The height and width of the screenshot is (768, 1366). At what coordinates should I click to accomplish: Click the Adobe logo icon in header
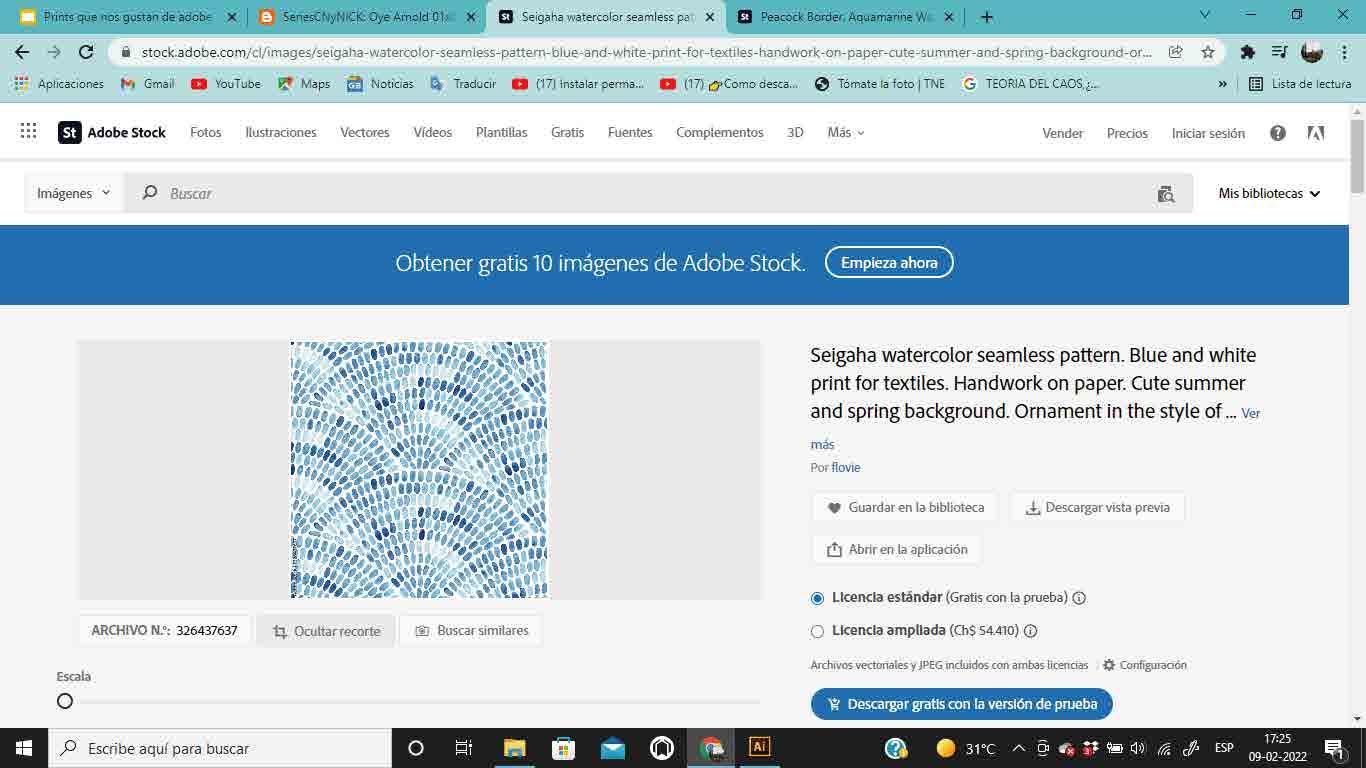[x=1316, y=133]
